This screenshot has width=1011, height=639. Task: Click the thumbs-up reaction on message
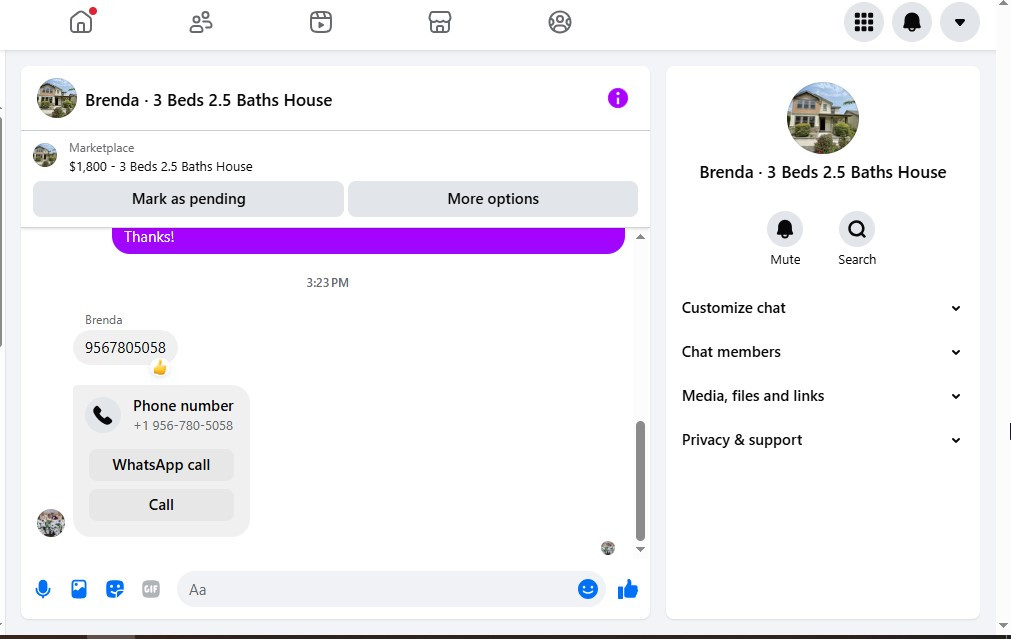coord(159,368)
